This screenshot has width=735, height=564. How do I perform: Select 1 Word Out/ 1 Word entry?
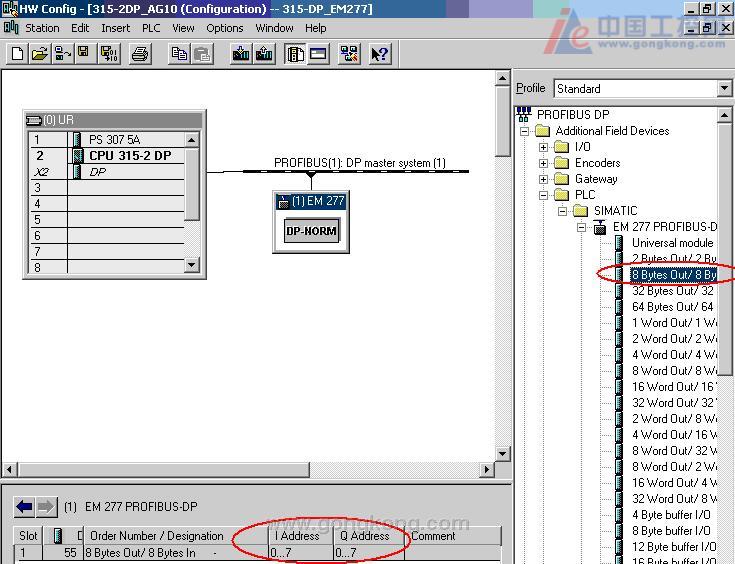674,323
